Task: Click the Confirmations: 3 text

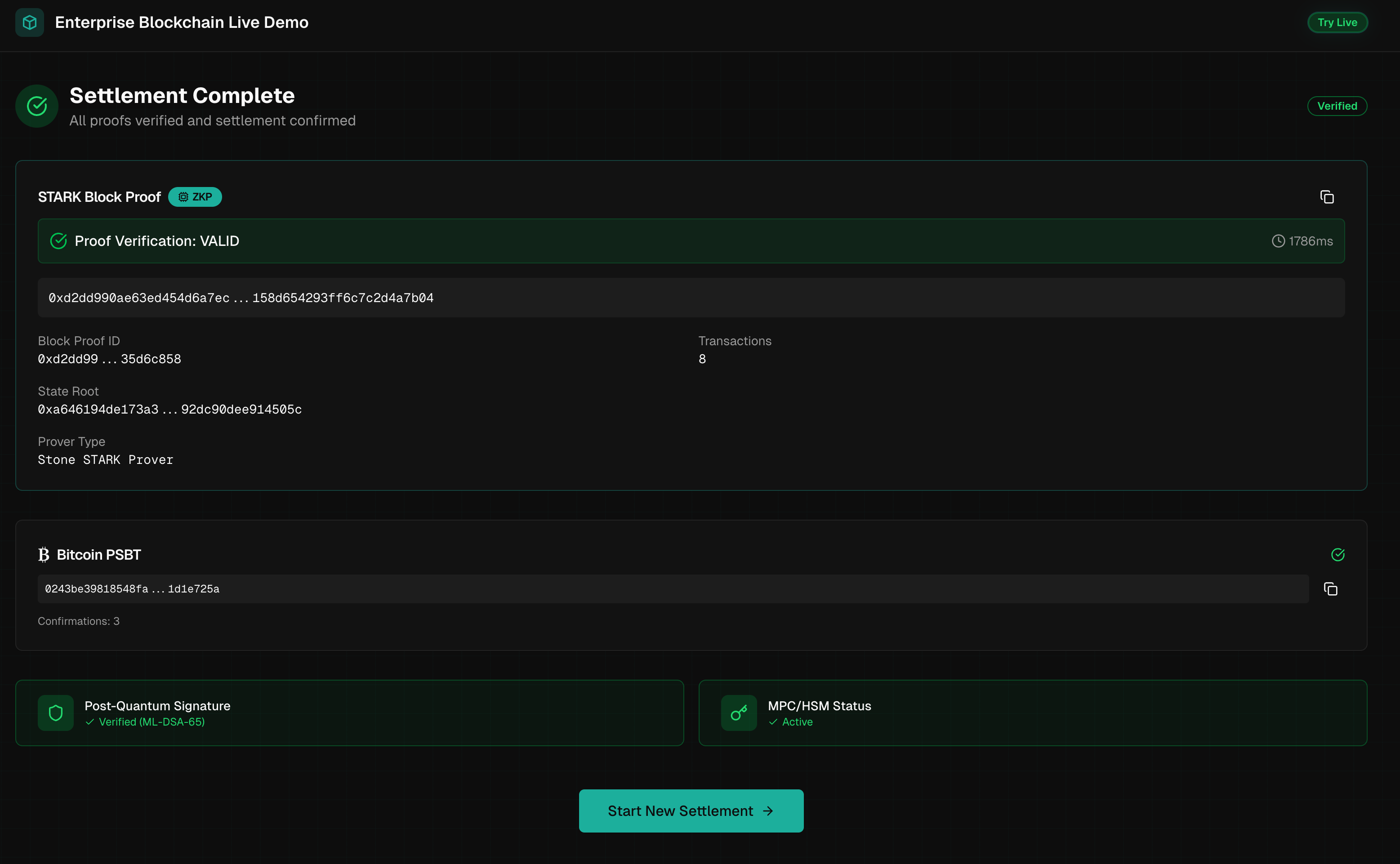Action: (x=79, y=621)
